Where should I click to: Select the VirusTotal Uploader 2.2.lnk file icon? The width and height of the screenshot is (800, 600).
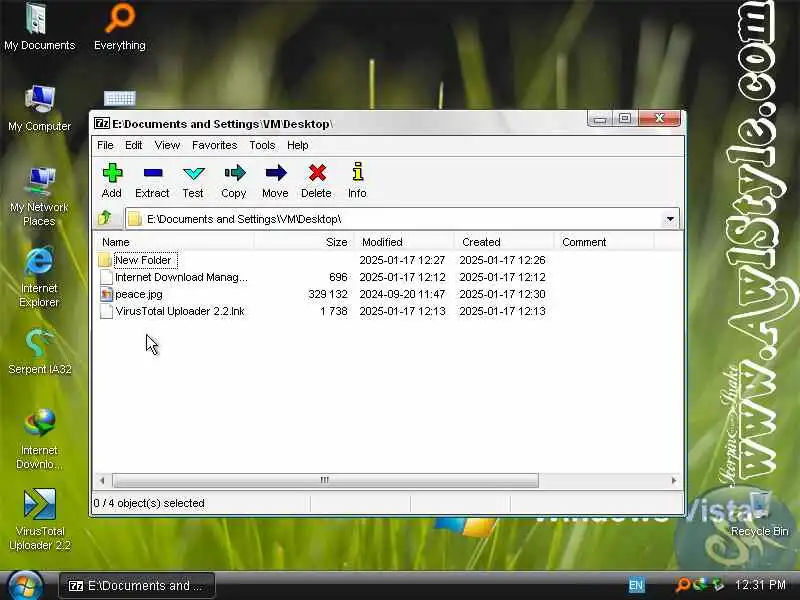[106, 311]
